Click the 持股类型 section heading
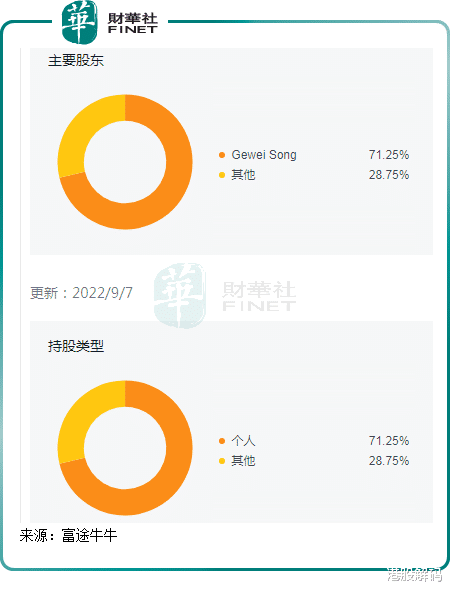 tap(76, 346)
